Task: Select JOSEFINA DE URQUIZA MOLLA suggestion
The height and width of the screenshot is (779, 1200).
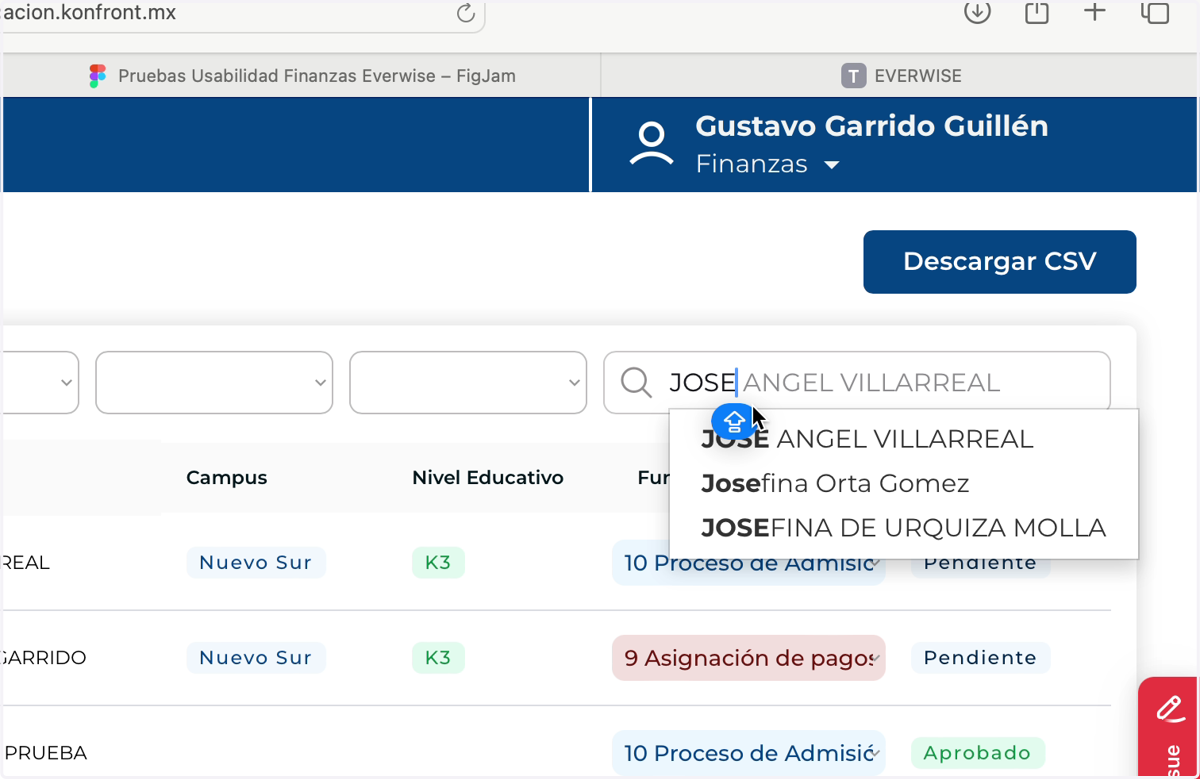Action: click(904, 528)
